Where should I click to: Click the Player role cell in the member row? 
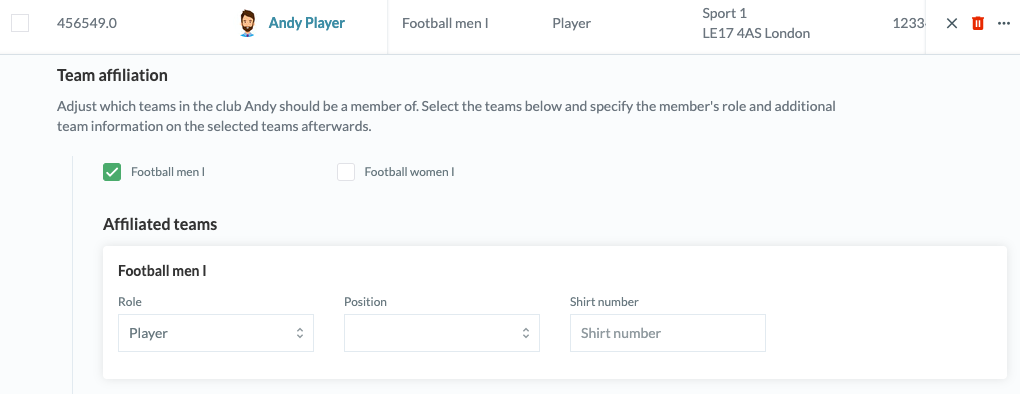click(572, 23)
